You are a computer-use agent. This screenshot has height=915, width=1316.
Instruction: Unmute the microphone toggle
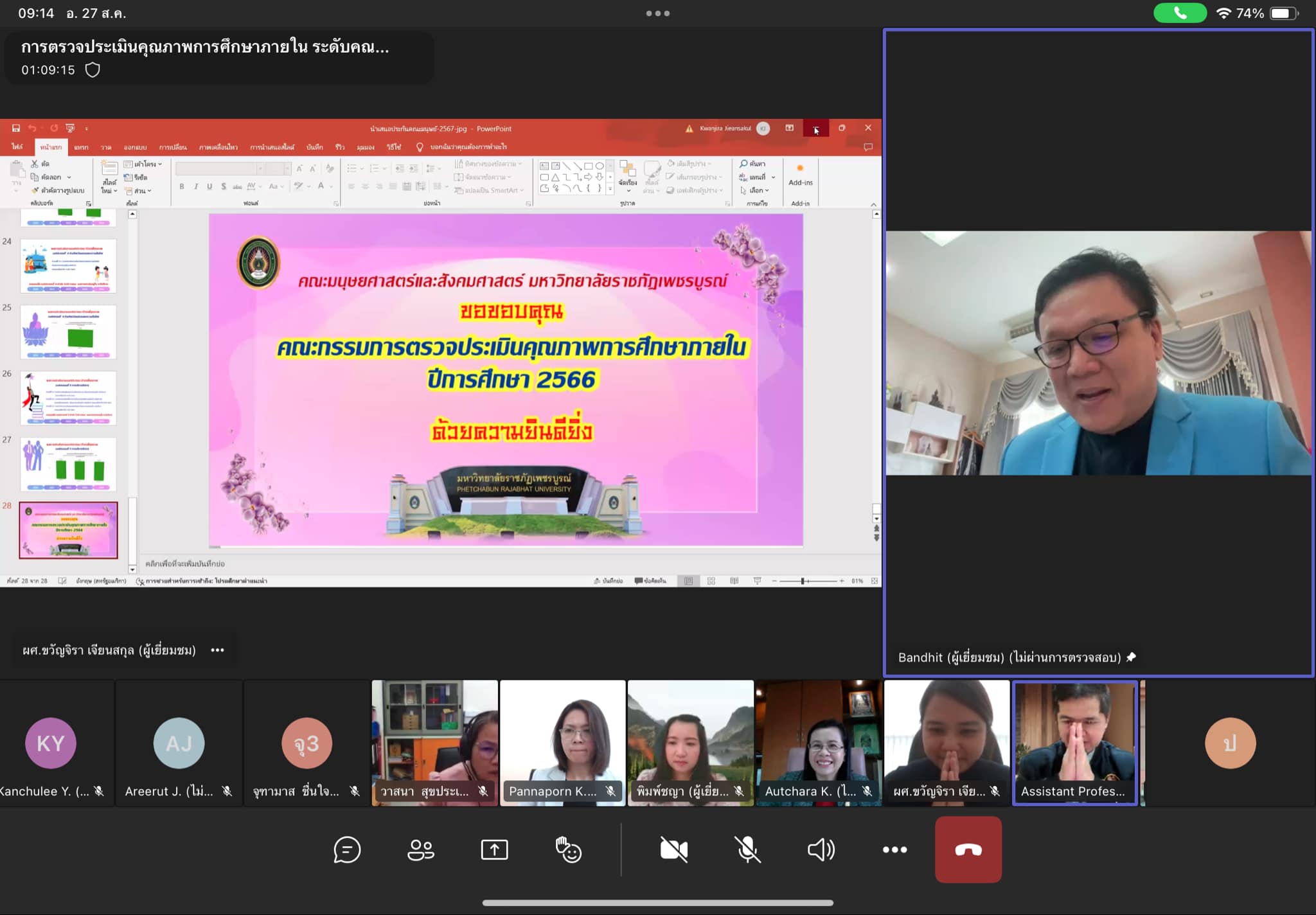(x=747, y=849)
